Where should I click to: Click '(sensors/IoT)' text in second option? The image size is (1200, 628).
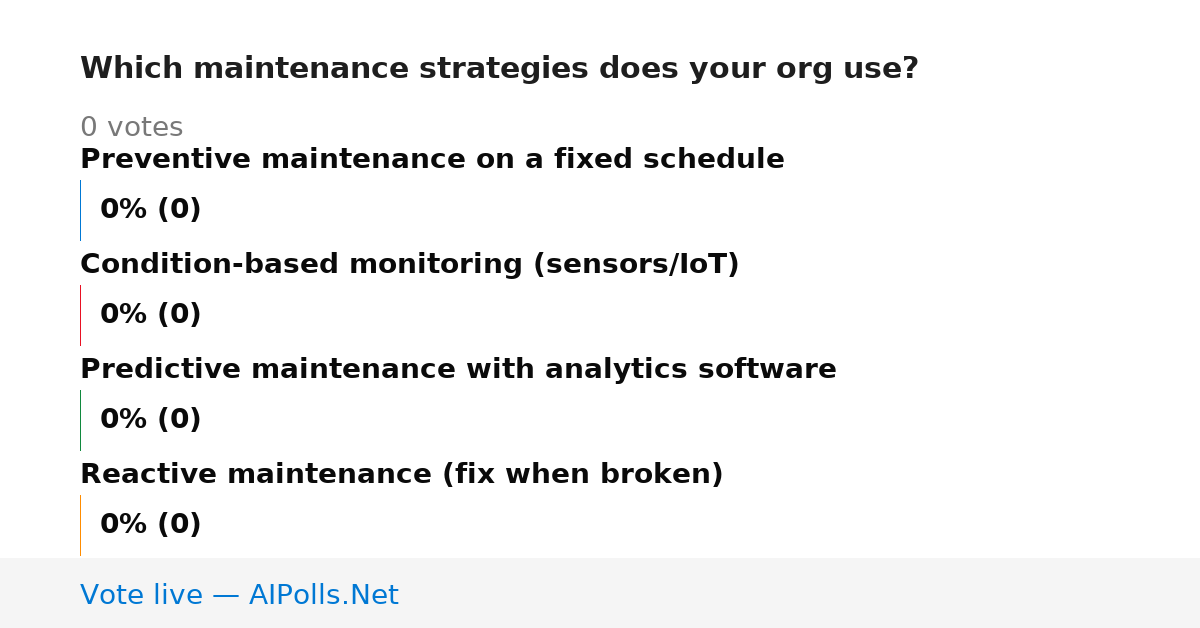click(636, 265)
